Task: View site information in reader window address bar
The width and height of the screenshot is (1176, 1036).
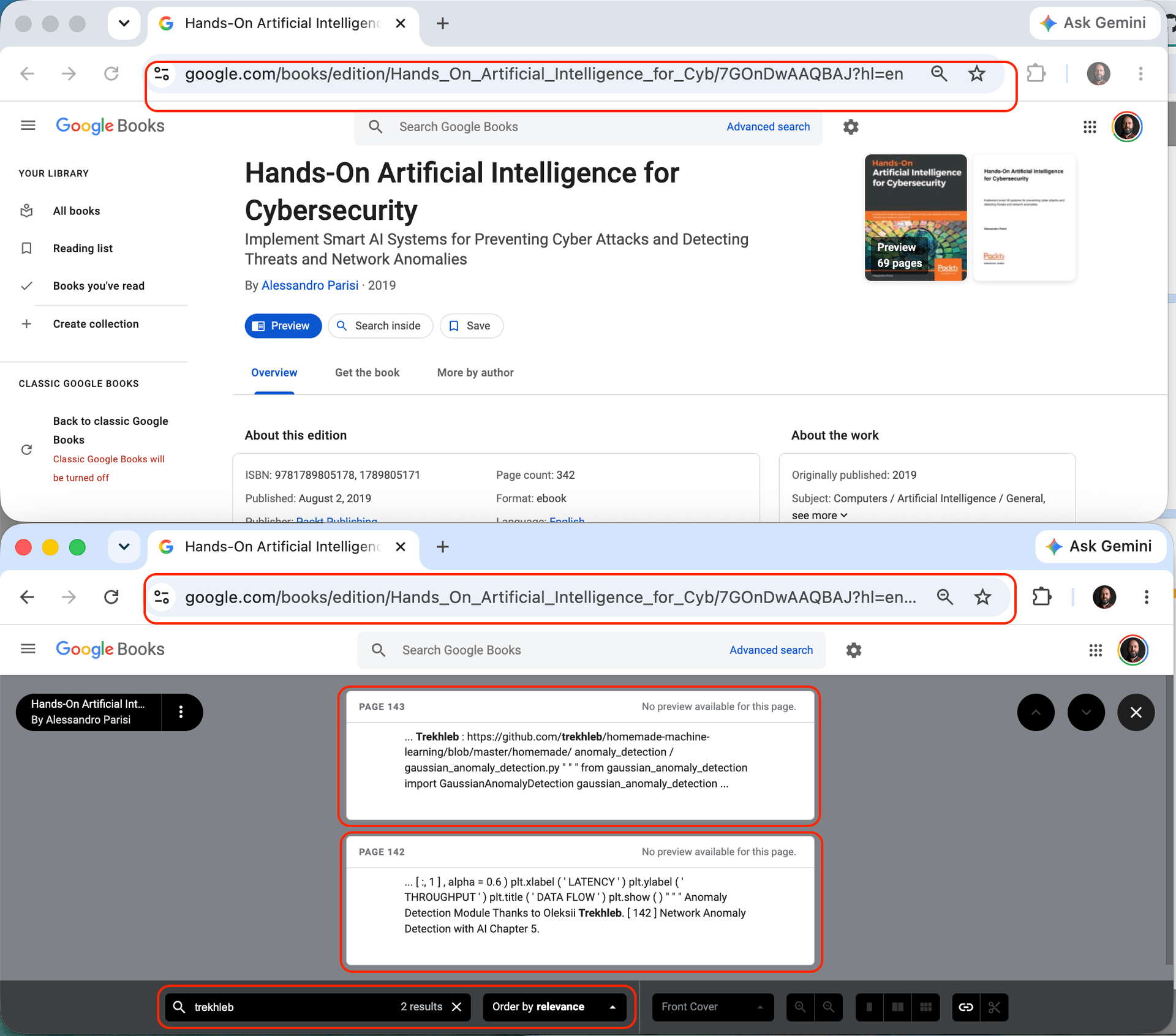Action: point(162,597)
